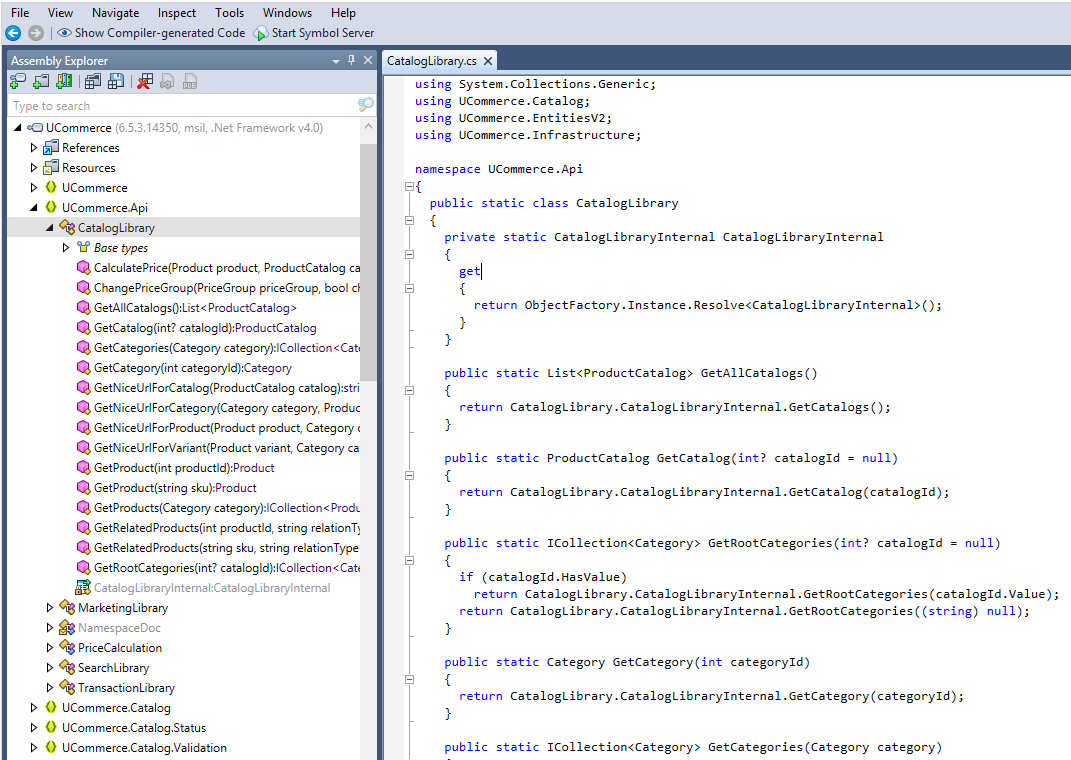Click the Start Symbol Server button
Screen dimensions: 1071x760
(x=314, y=33)
